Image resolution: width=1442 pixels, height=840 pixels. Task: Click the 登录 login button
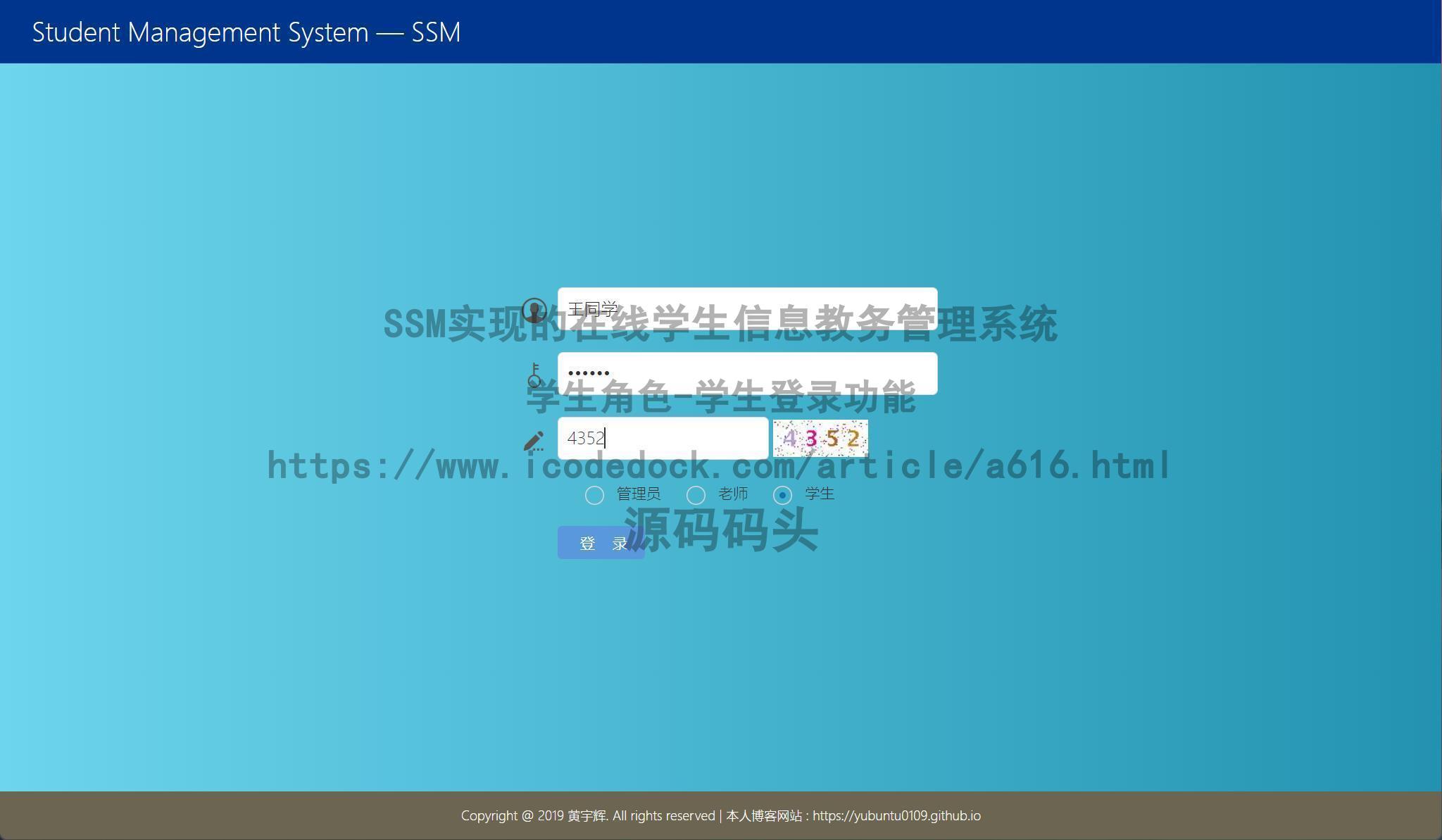coord(602,542)
